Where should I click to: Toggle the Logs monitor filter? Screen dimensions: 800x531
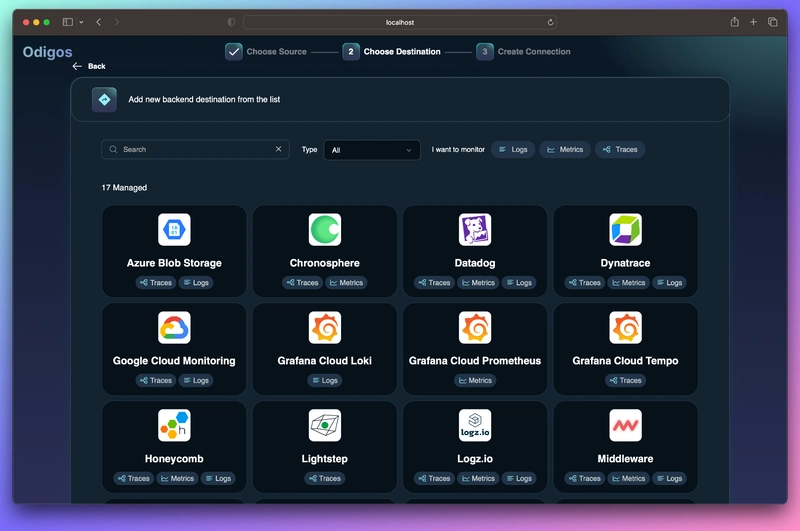click(x=513, y=149)
